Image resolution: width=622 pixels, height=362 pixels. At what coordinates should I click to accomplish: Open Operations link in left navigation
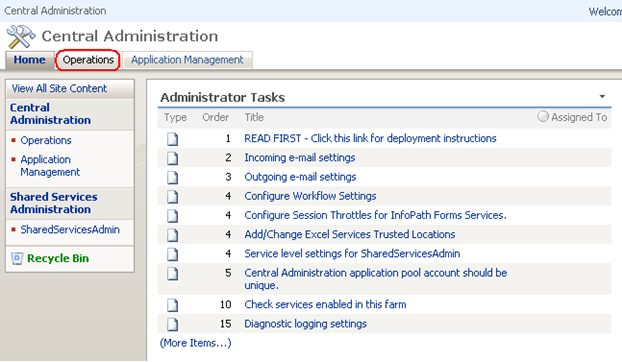point(46,140)
